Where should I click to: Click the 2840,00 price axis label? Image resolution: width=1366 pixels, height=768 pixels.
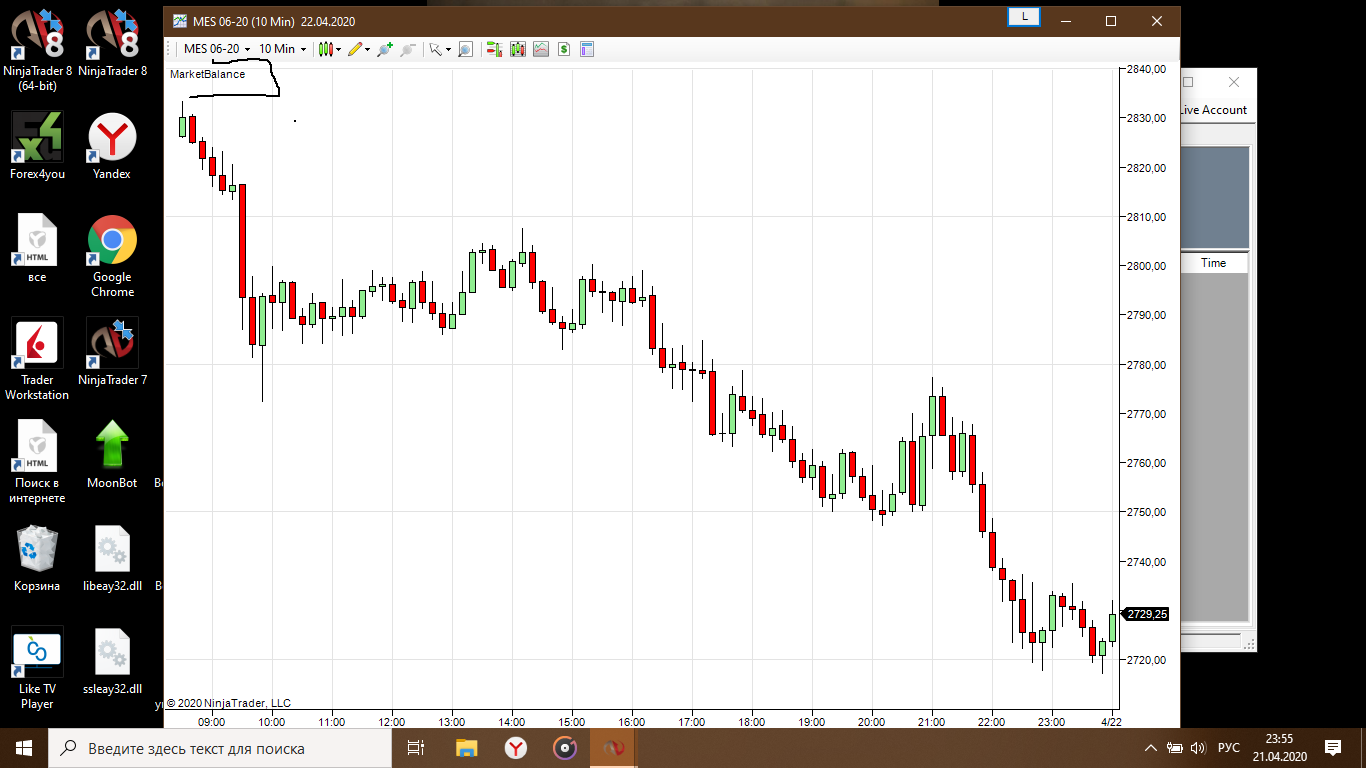coord(1146,70)
